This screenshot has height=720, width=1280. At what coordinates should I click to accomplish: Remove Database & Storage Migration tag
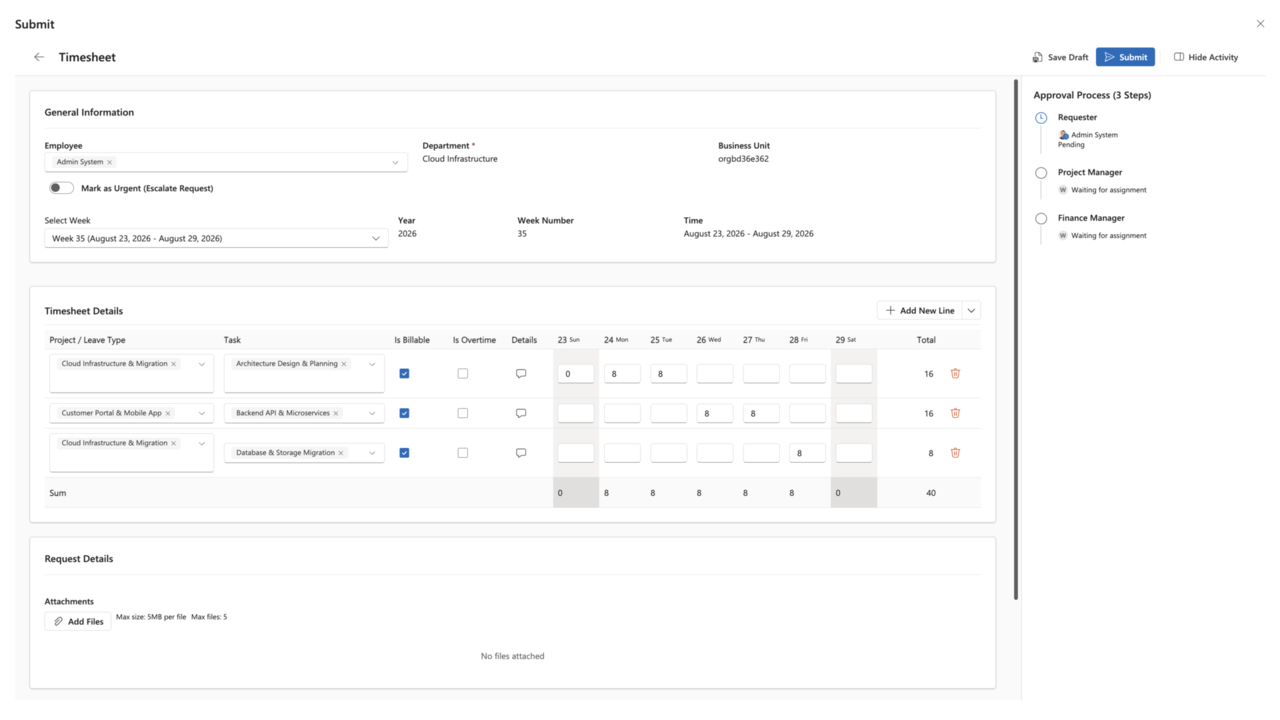(341, 453)
